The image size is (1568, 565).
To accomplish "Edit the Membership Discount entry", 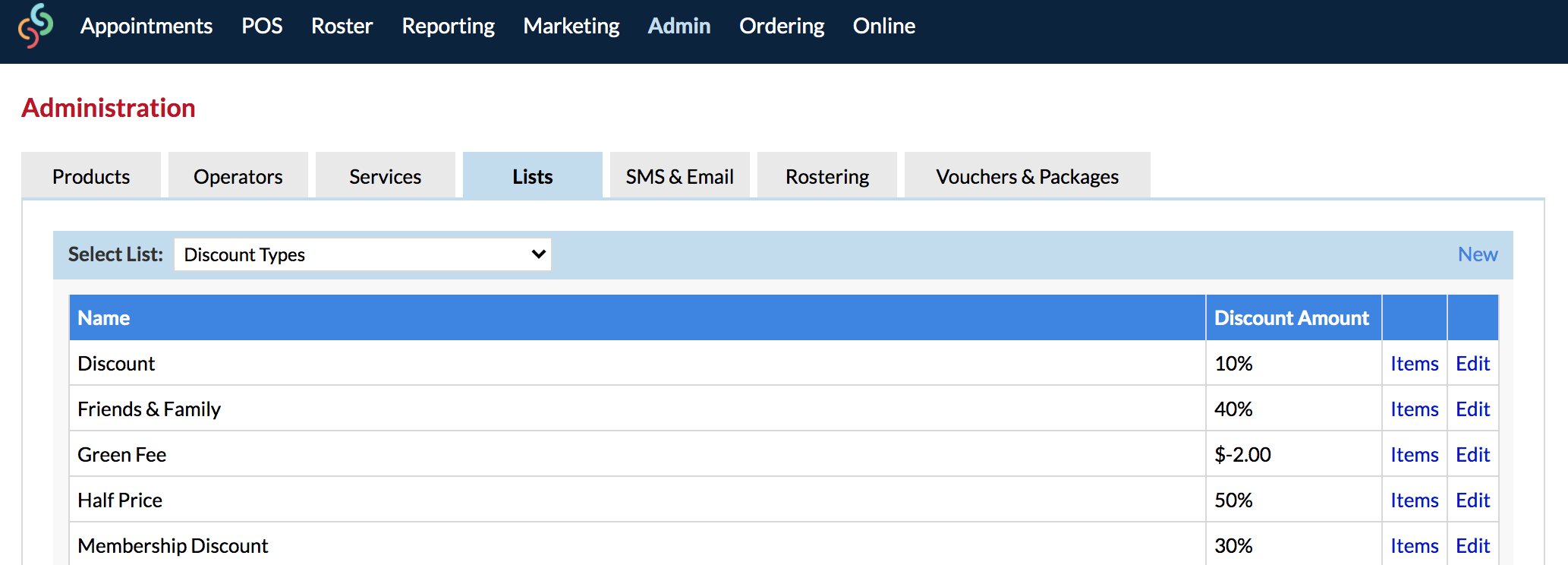I will (x=1472, y=546).
